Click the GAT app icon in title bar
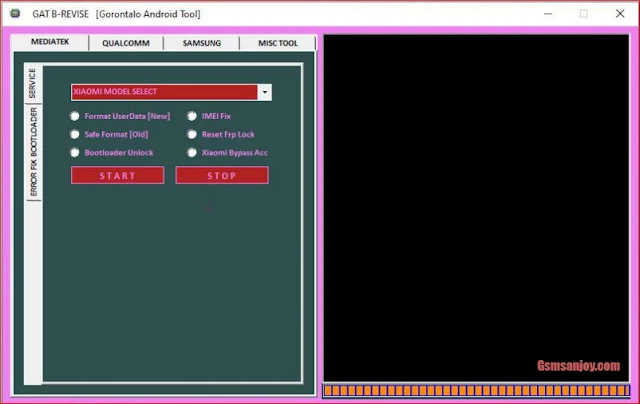 (x=16, y=14)
